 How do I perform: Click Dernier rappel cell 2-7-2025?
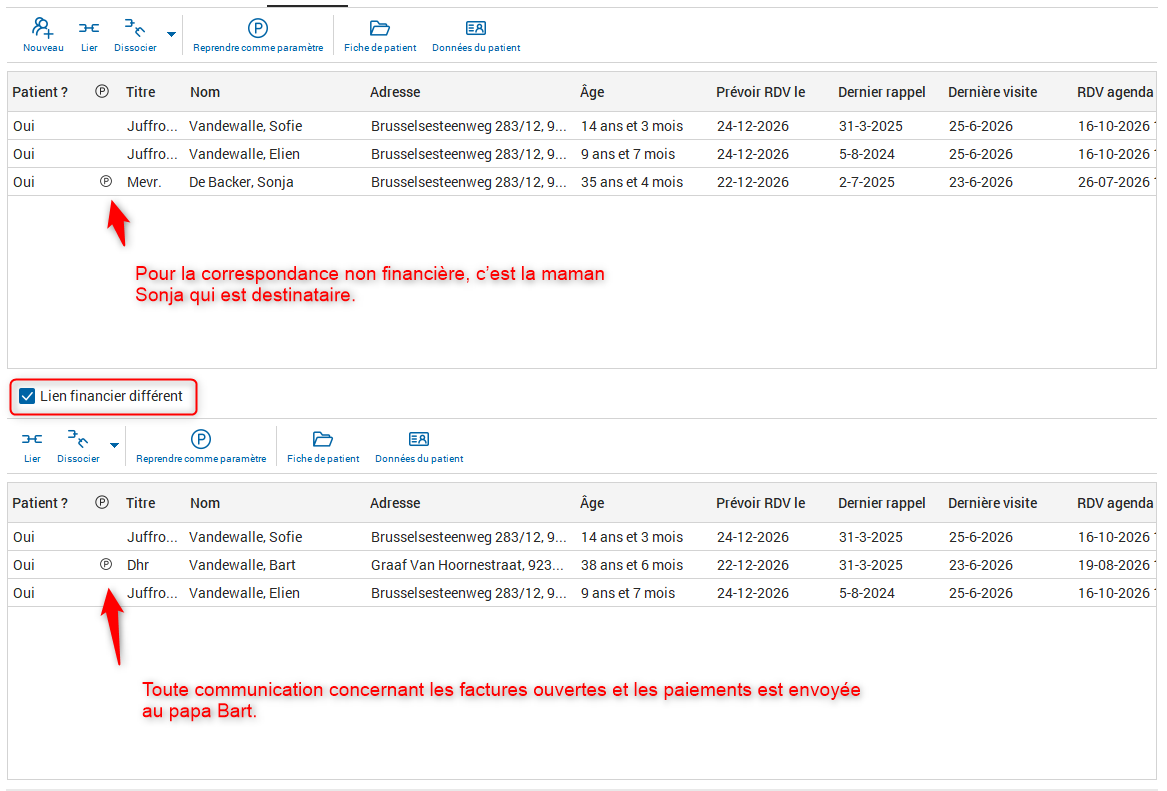tap(866, 182)
